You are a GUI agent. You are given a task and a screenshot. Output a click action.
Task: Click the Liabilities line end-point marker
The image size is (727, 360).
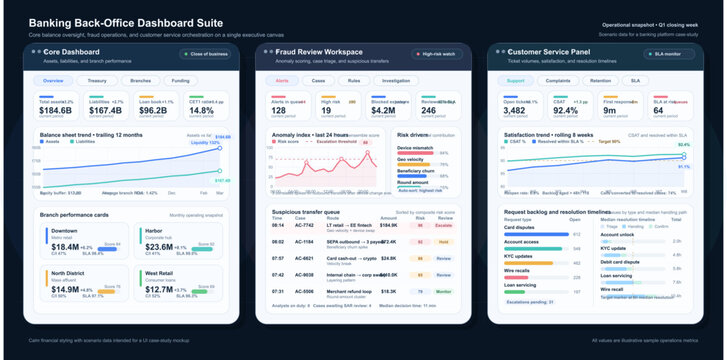[220, 171]
